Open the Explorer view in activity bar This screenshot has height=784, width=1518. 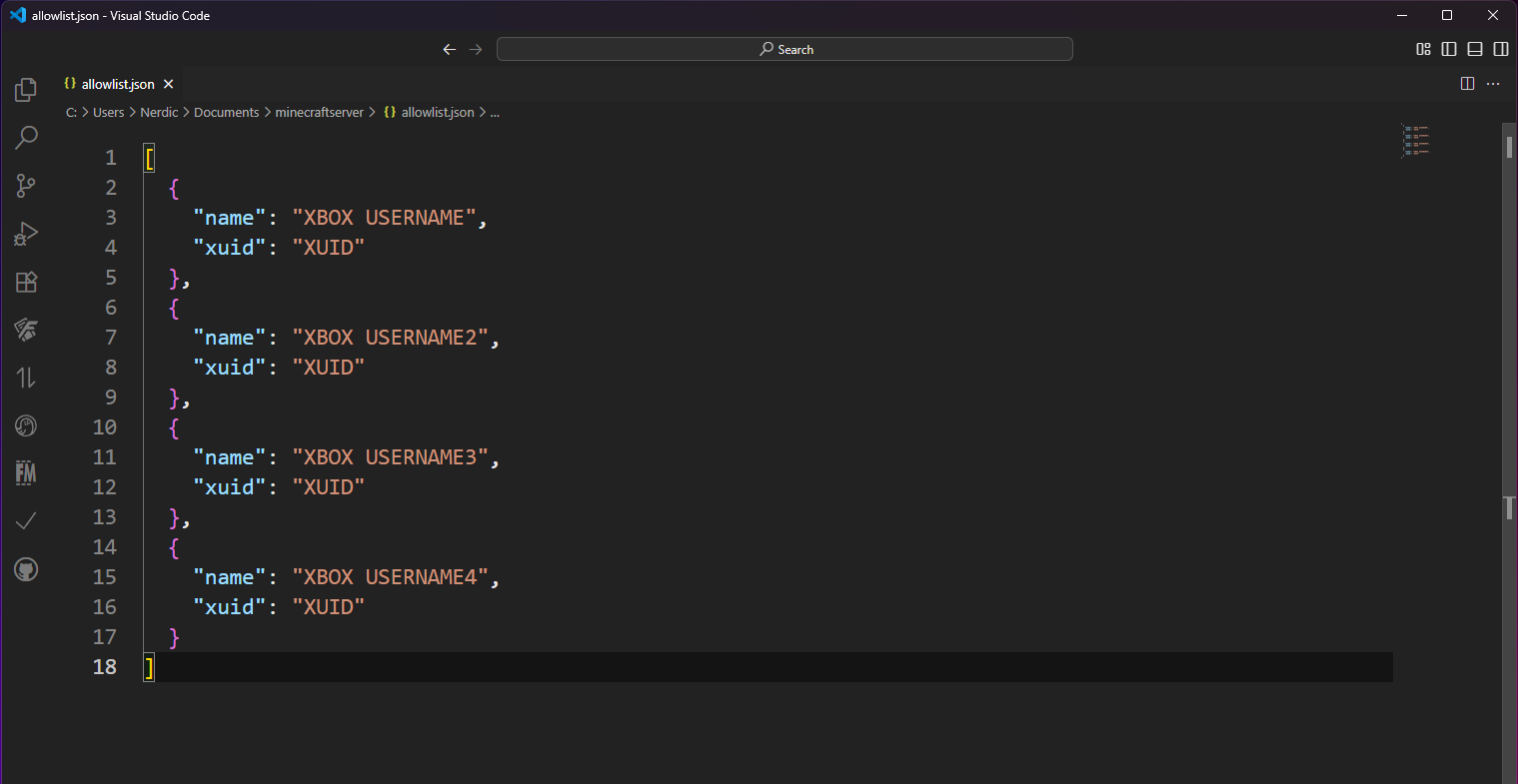pos(26,90)
